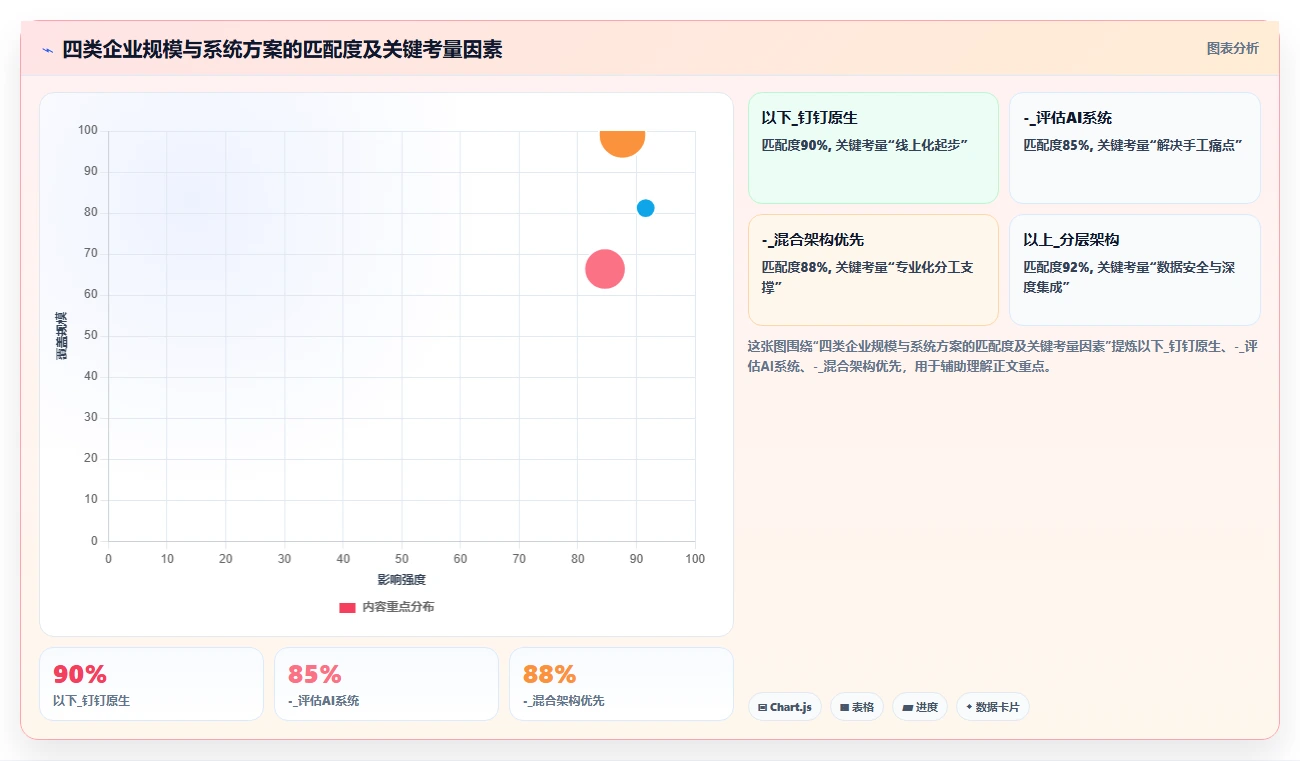Click the icon in the Chart.js tag

763,707
